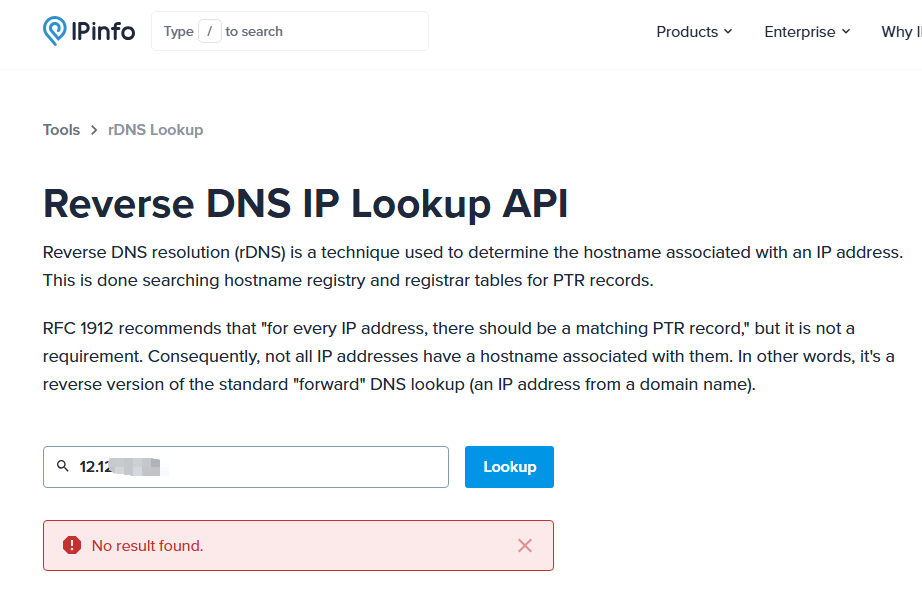Focus the IP address lookup field
The image size is (922, 599).
pos(246,467)
